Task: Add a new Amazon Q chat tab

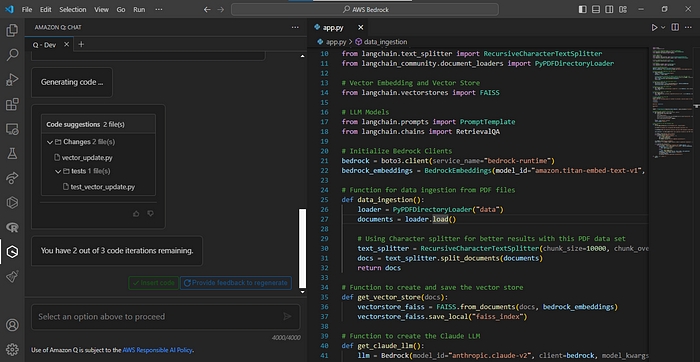Action: [81, 45]
